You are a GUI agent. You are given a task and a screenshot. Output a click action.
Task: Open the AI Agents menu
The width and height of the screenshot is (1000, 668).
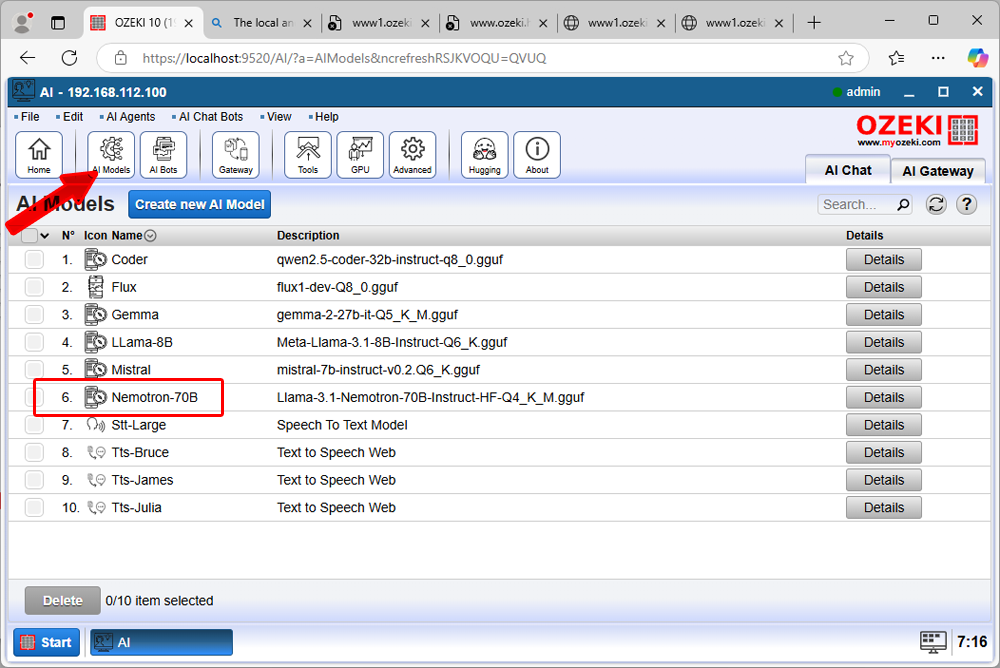point(130,117)
